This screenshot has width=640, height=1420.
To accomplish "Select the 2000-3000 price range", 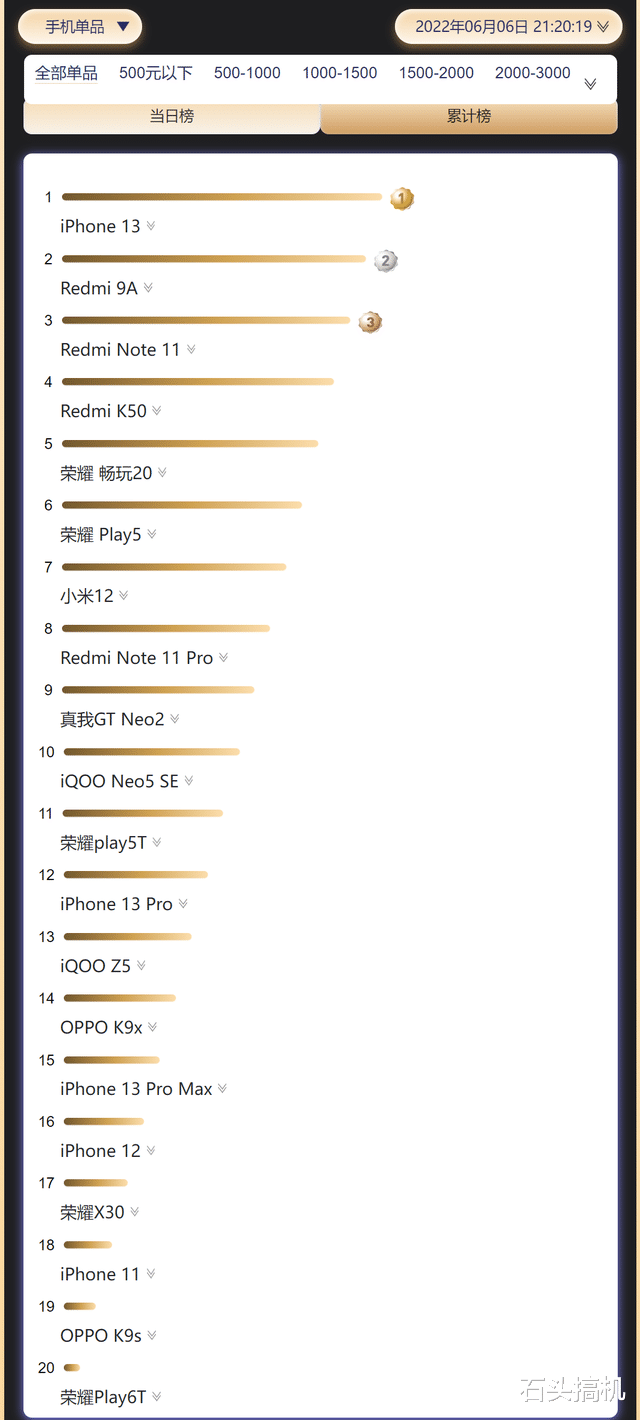I will (x=533, y=73).
